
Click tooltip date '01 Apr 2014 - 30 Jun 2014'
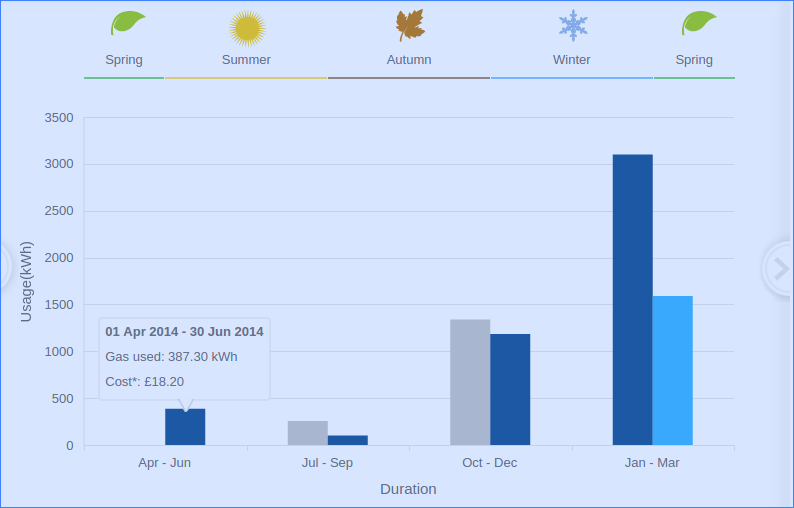[x=184, y=332]
